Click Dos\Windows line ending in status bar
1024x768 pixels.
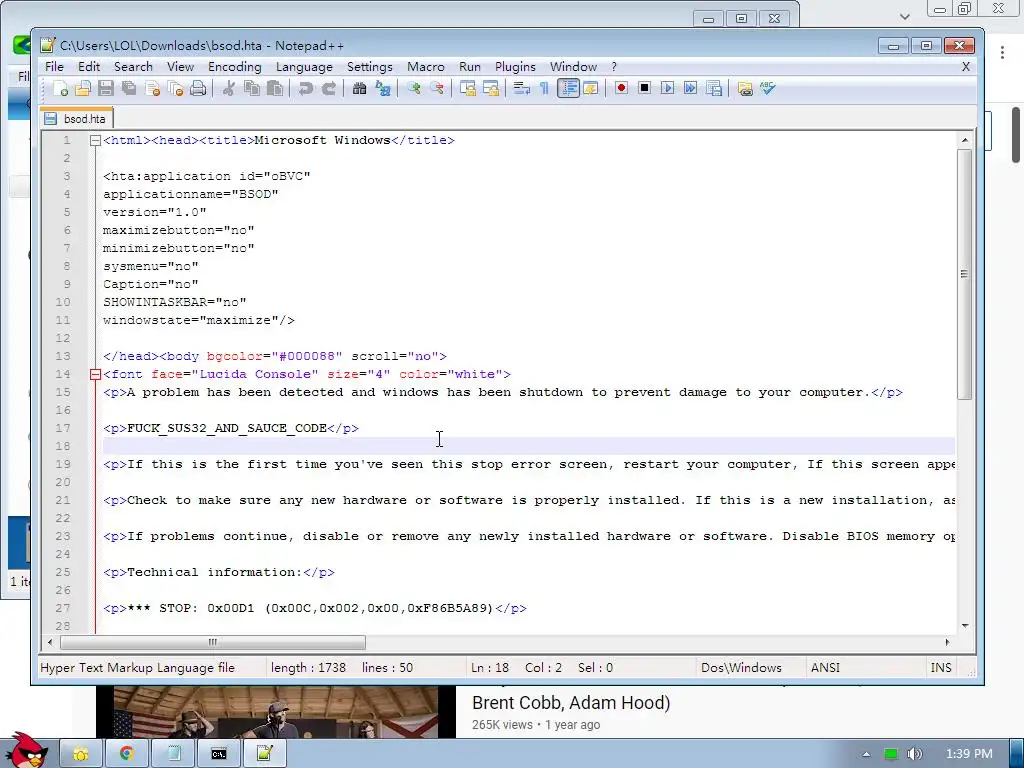741,667
